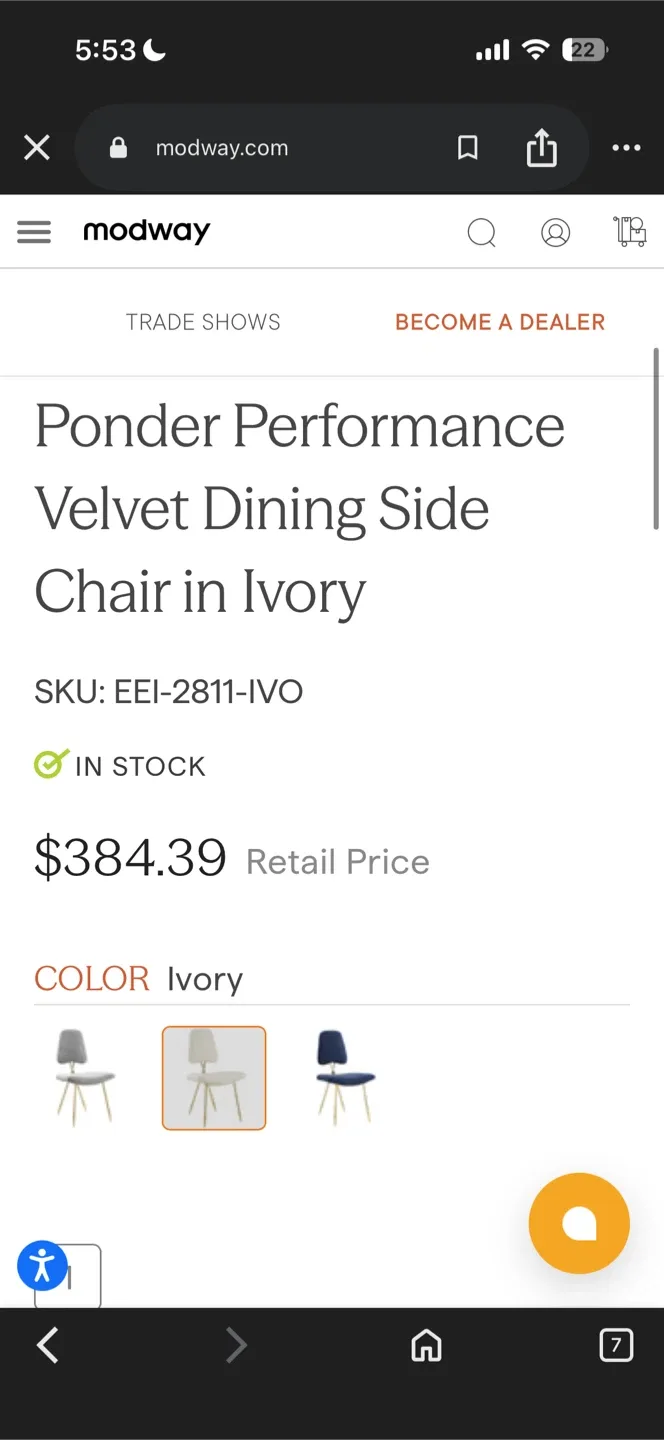Open the TRADE SHOWS menu item

click(202, 321)
